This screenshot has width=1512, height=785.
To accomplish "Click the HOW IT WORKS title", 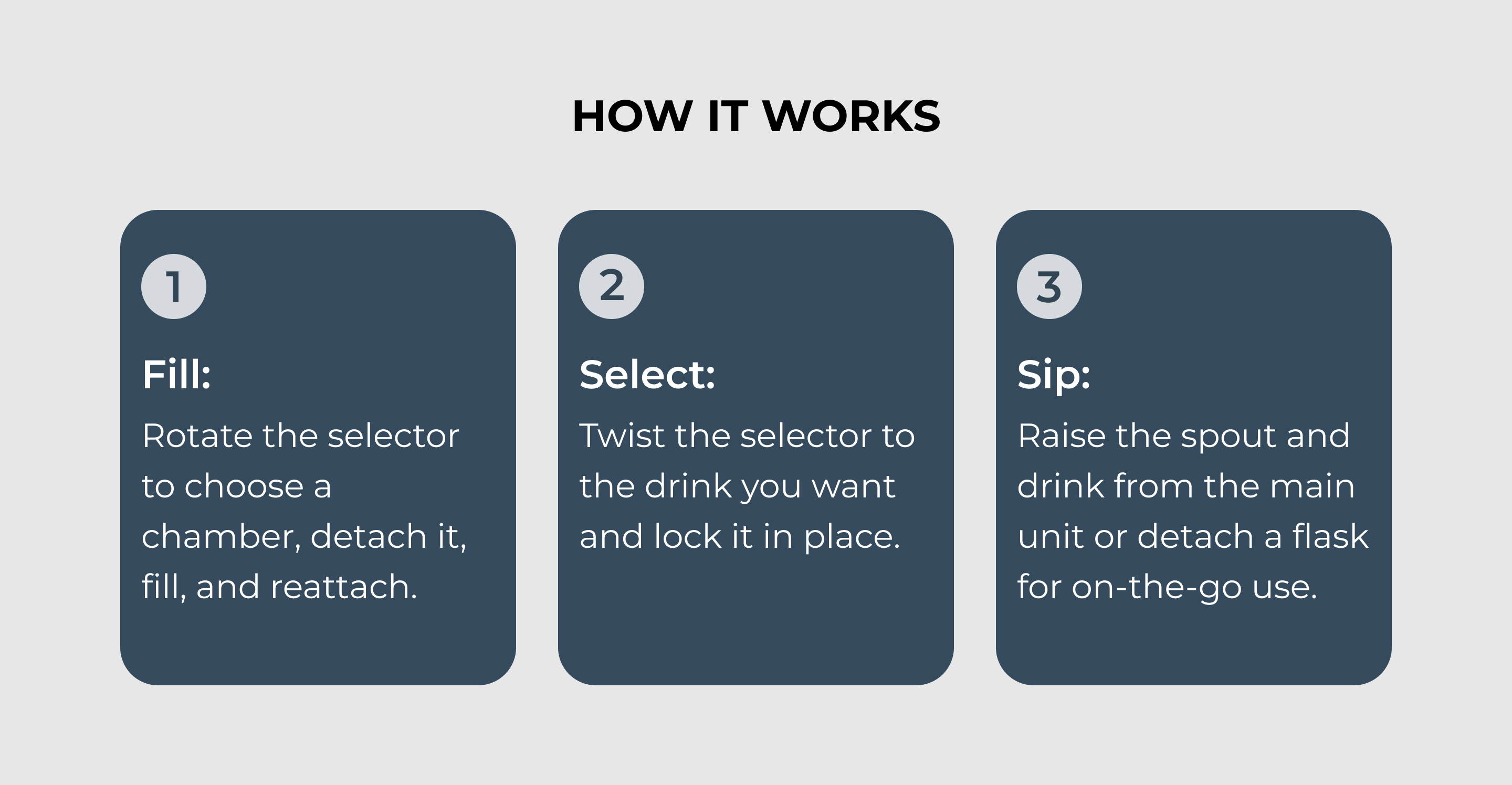I will [756, 115].
